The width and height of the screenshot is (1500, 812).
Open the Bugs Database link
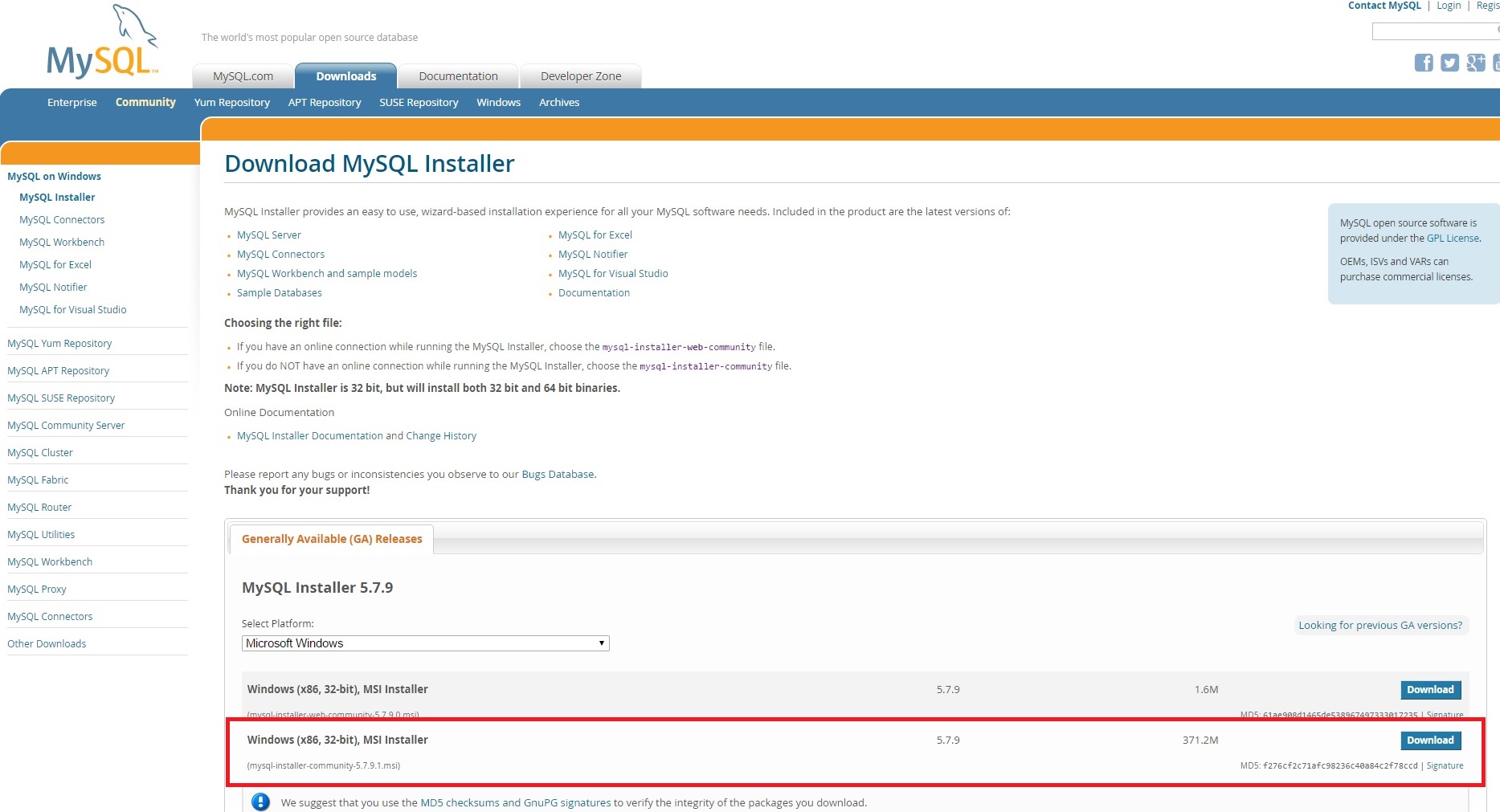pos(558,475)
